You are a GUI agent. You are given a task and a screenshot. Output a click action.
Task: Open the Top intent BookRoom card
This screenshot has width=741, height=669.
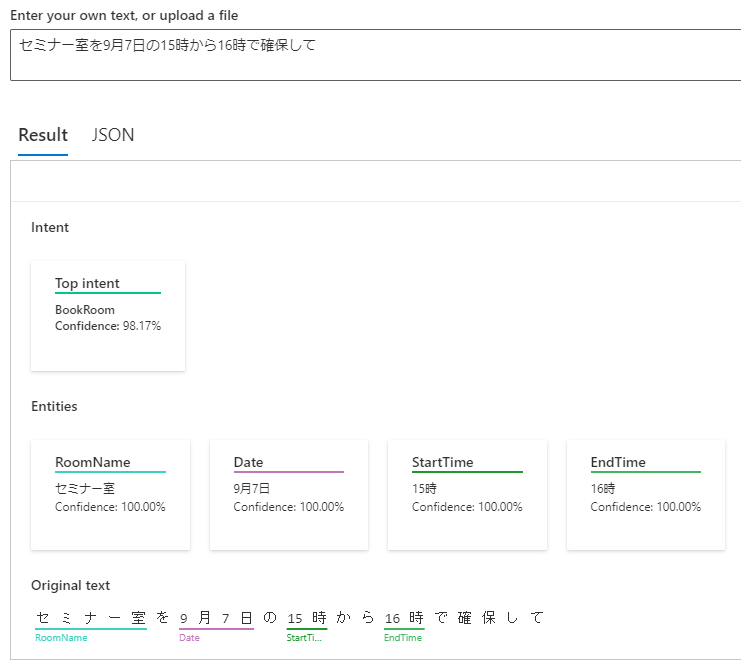[x=108, y=316]
